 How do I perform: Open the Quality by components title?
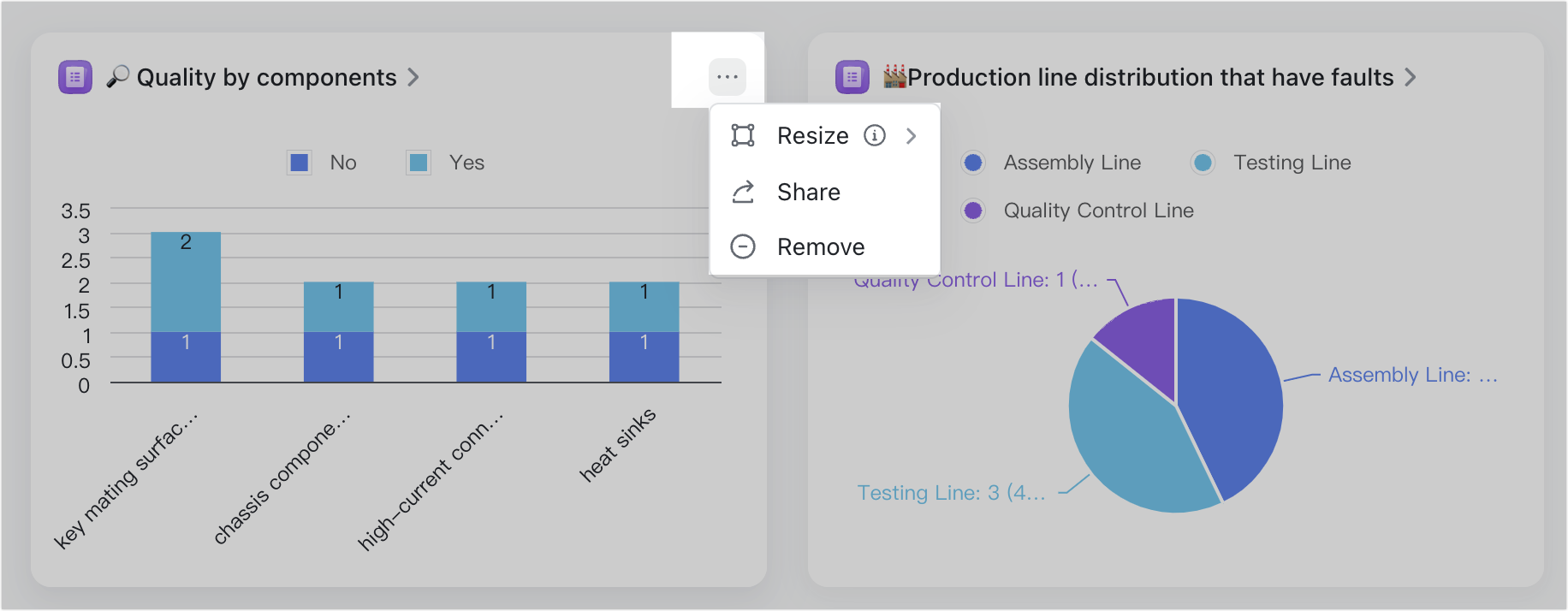[x=267, y=77]
